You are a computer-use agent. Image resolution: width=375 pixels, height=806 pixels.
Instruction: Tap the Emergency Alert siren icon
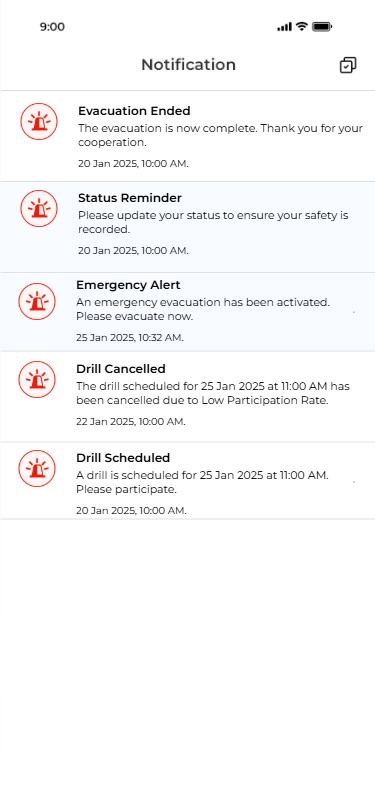(x=37, y=302)
